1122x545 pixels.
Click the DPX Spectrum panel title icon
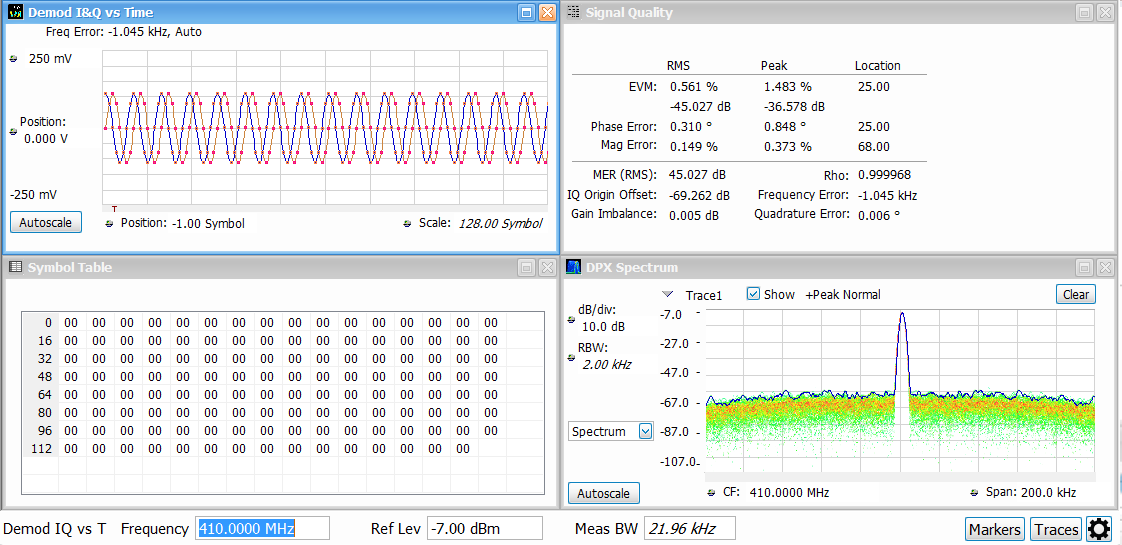(573, 267)
